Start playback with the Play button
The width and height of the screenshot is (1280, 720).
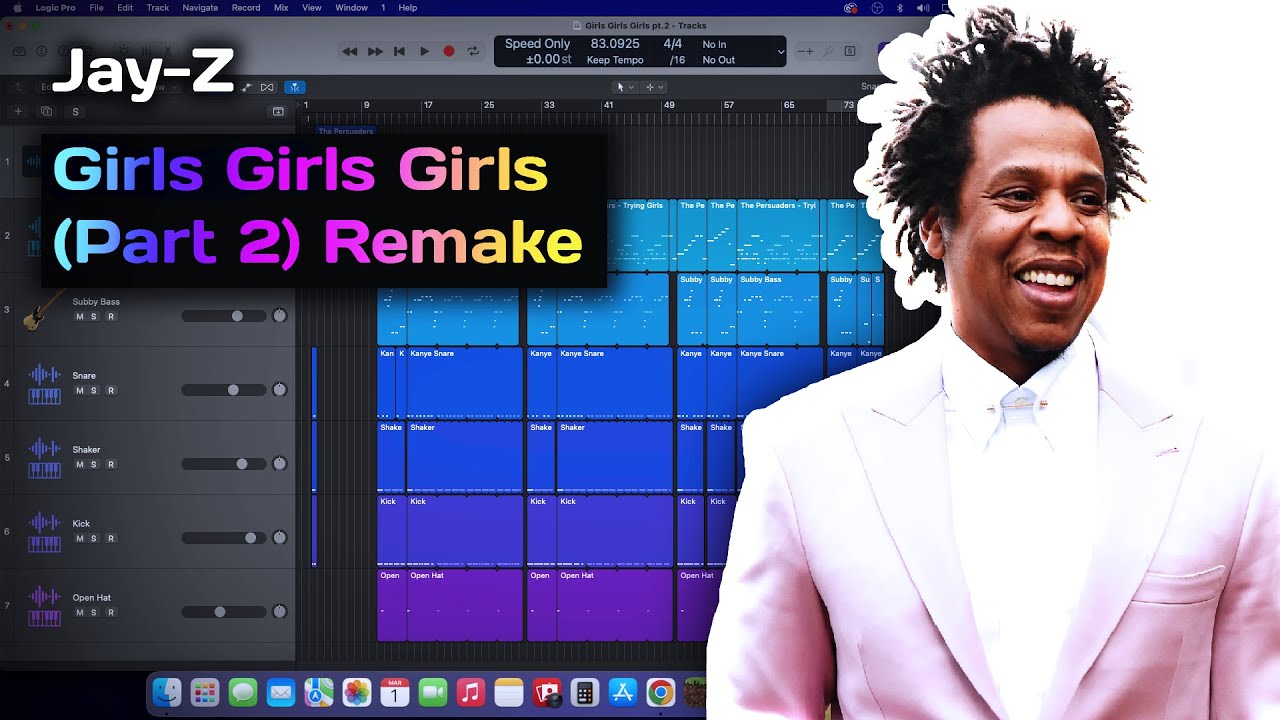point(424,51)
